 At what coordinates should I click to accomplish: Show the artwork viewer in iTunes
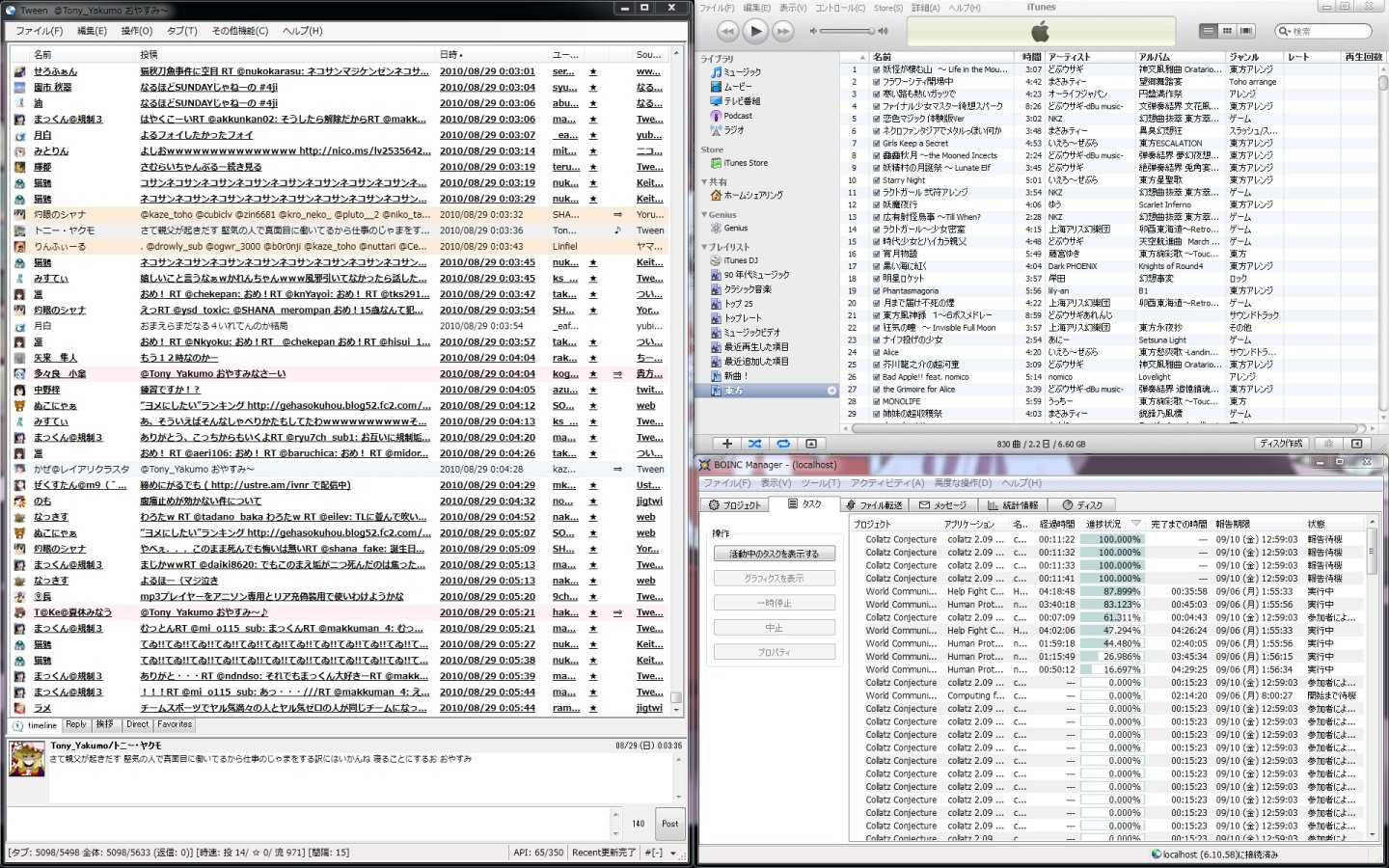[811, 444]
